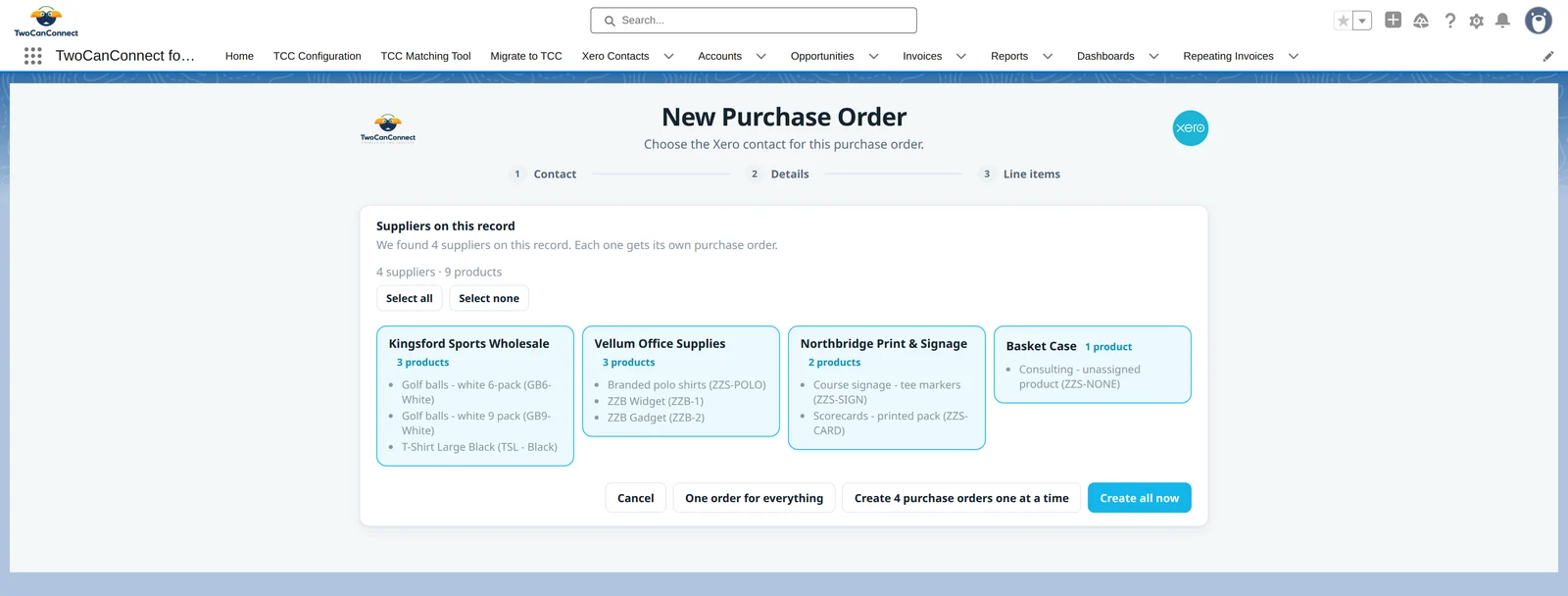This screenshot has width=1568, height=596.
Task: Click the 'Suppliers on this record' heading
Action: click(446, 226)
